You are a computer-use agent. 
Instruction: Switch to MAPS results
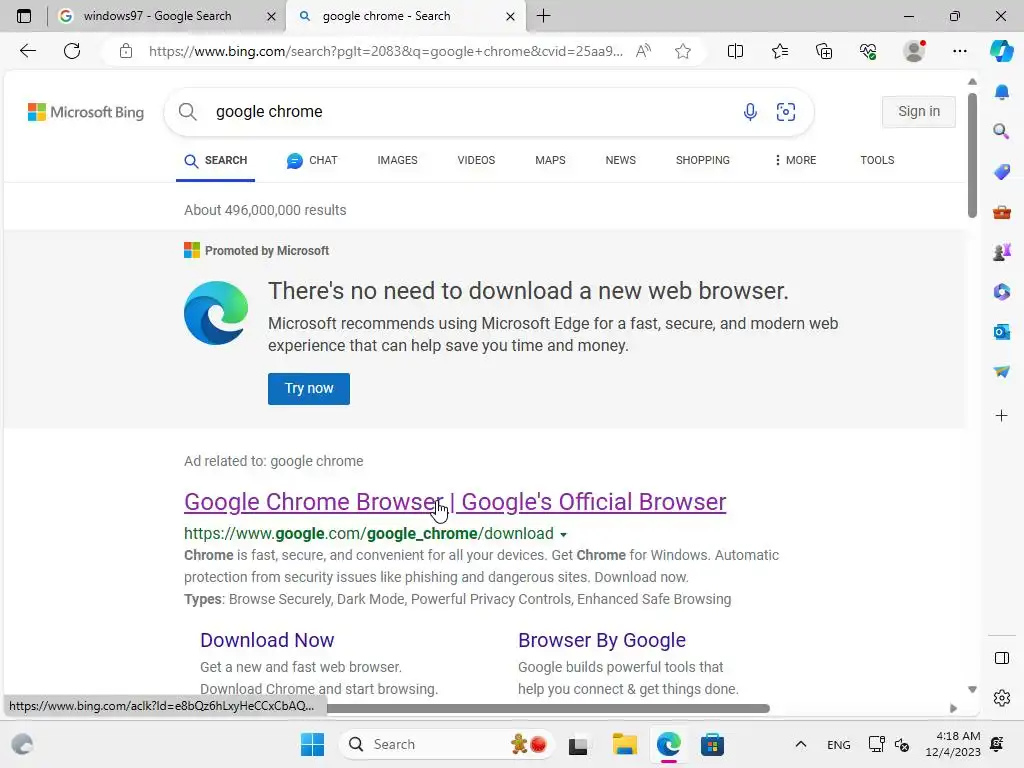click(x=550, y=160)
